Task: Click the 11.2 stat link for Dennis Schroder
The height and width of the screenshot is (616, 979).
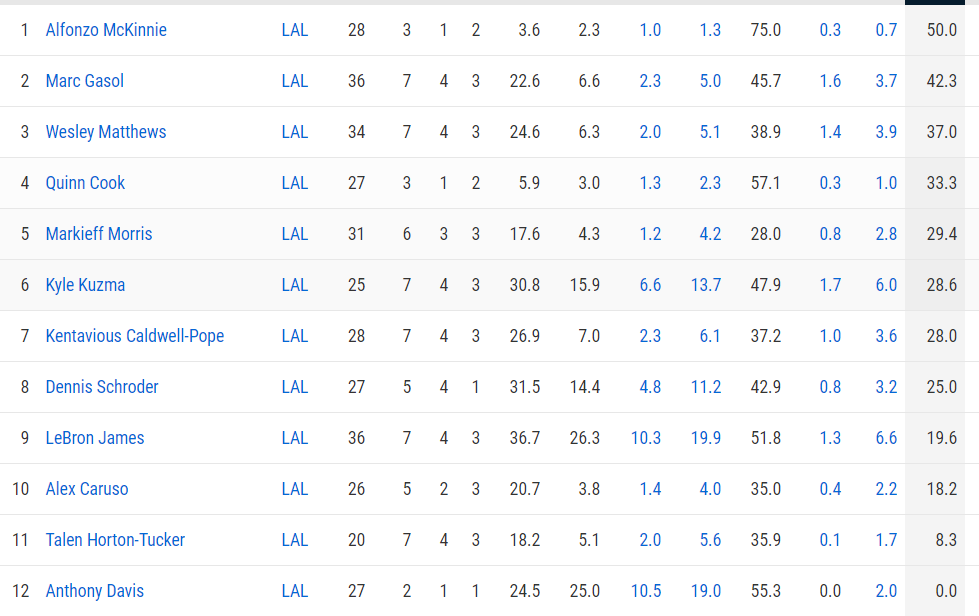Action: pyautogui.click(x=705, y=387)
